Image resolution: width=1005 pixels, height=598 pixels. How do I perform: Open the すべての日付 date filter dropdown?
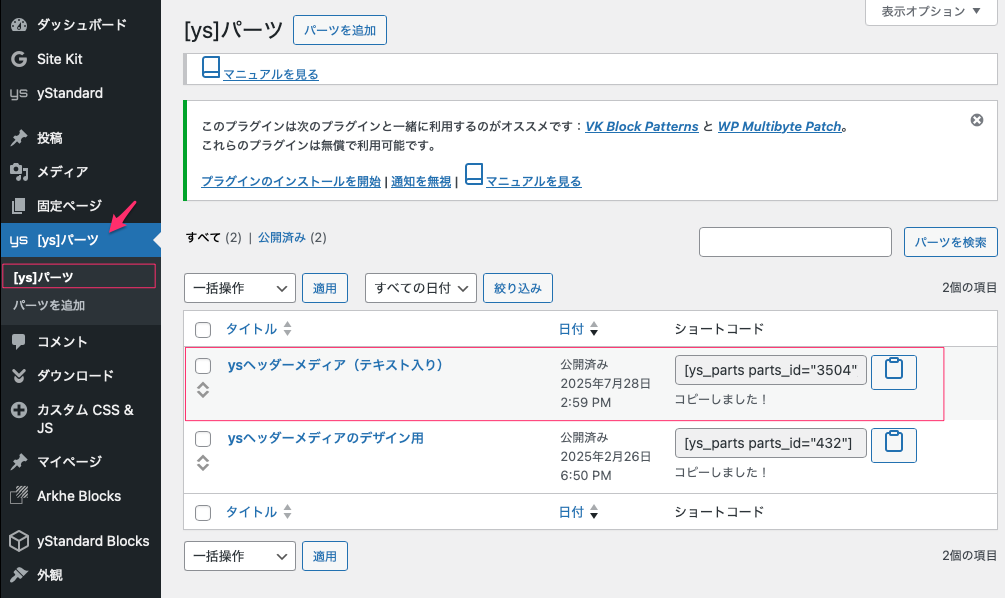point(420,288)
